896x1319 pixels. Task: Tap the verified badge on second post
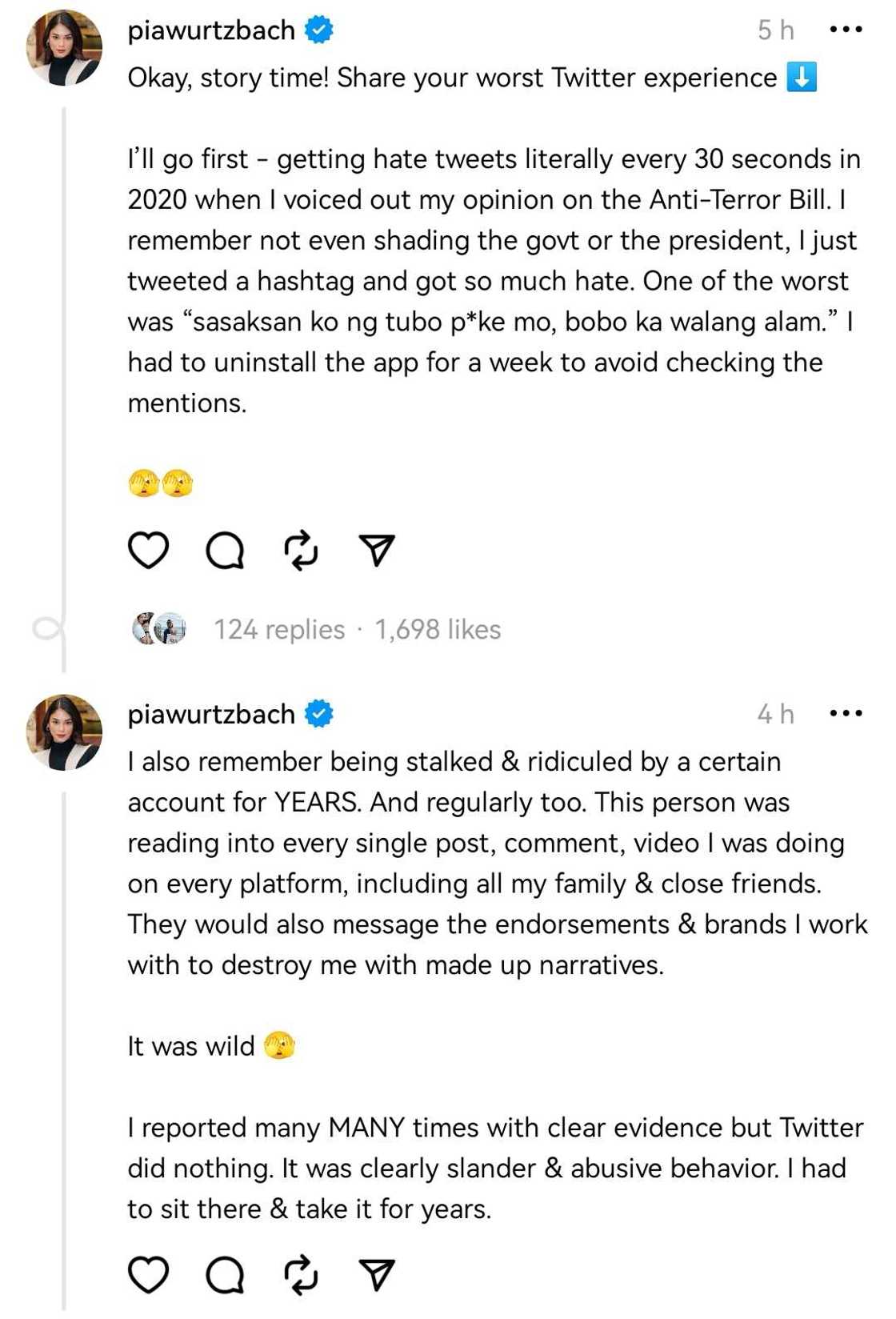[x=319, y=713]
